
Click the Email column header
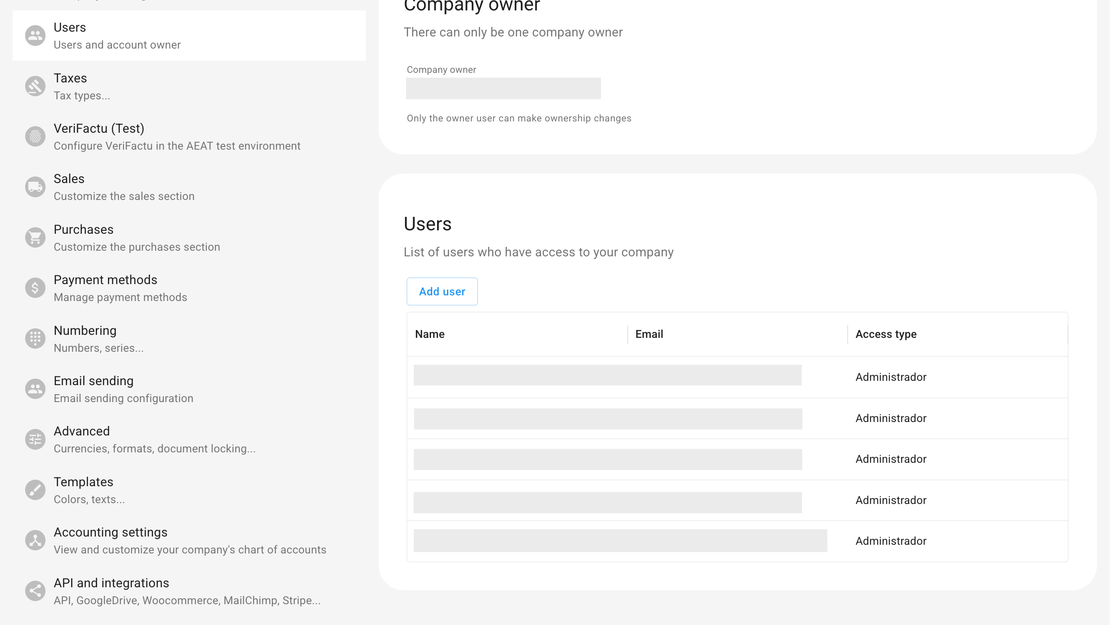[649, 334]
